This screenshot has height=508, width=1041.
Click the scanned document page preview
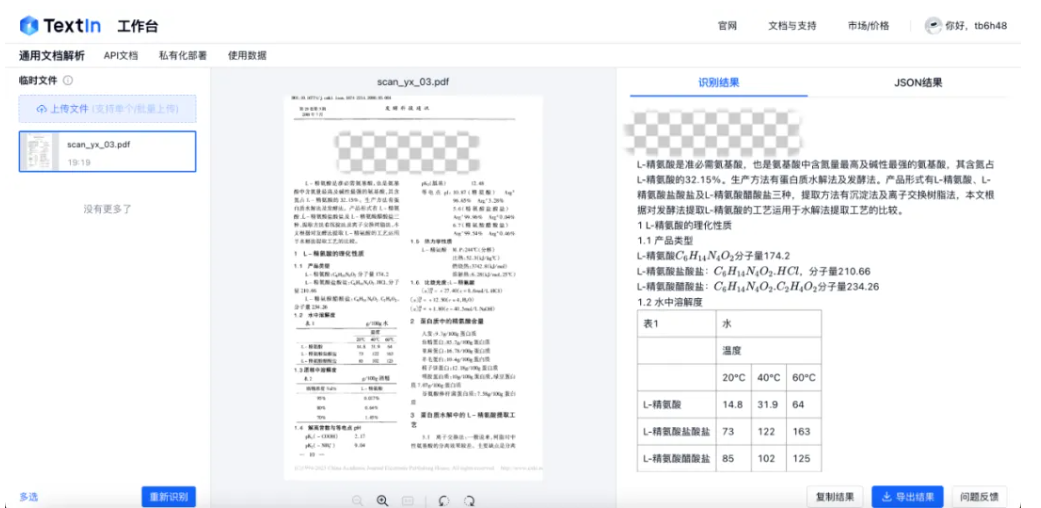(413, 288)
